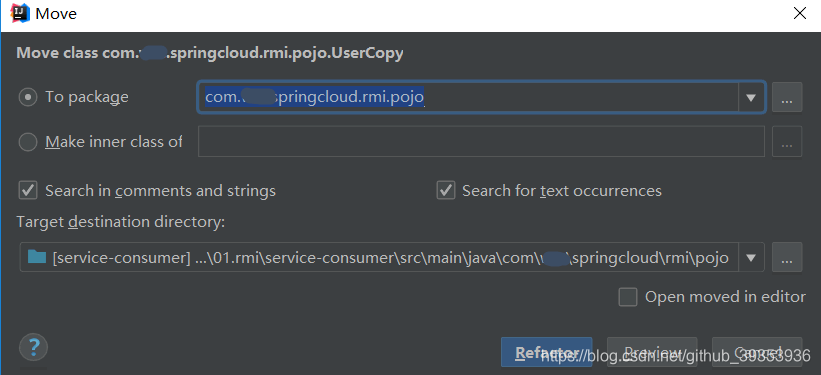
Task: Select the To package radio button
Action: 28,97
